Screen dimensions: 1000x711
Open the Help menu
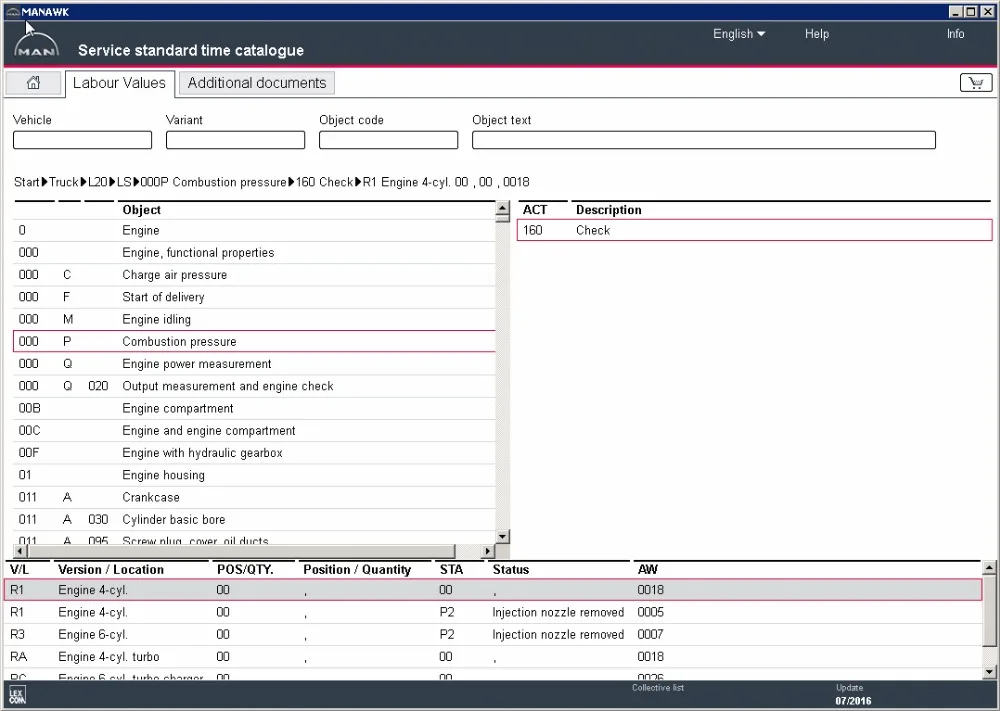(x=816, y=34)
